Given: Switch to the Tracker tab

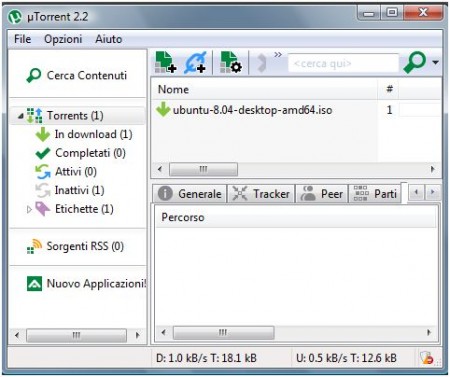Looking at the screenshot, I should coord(261,193).
